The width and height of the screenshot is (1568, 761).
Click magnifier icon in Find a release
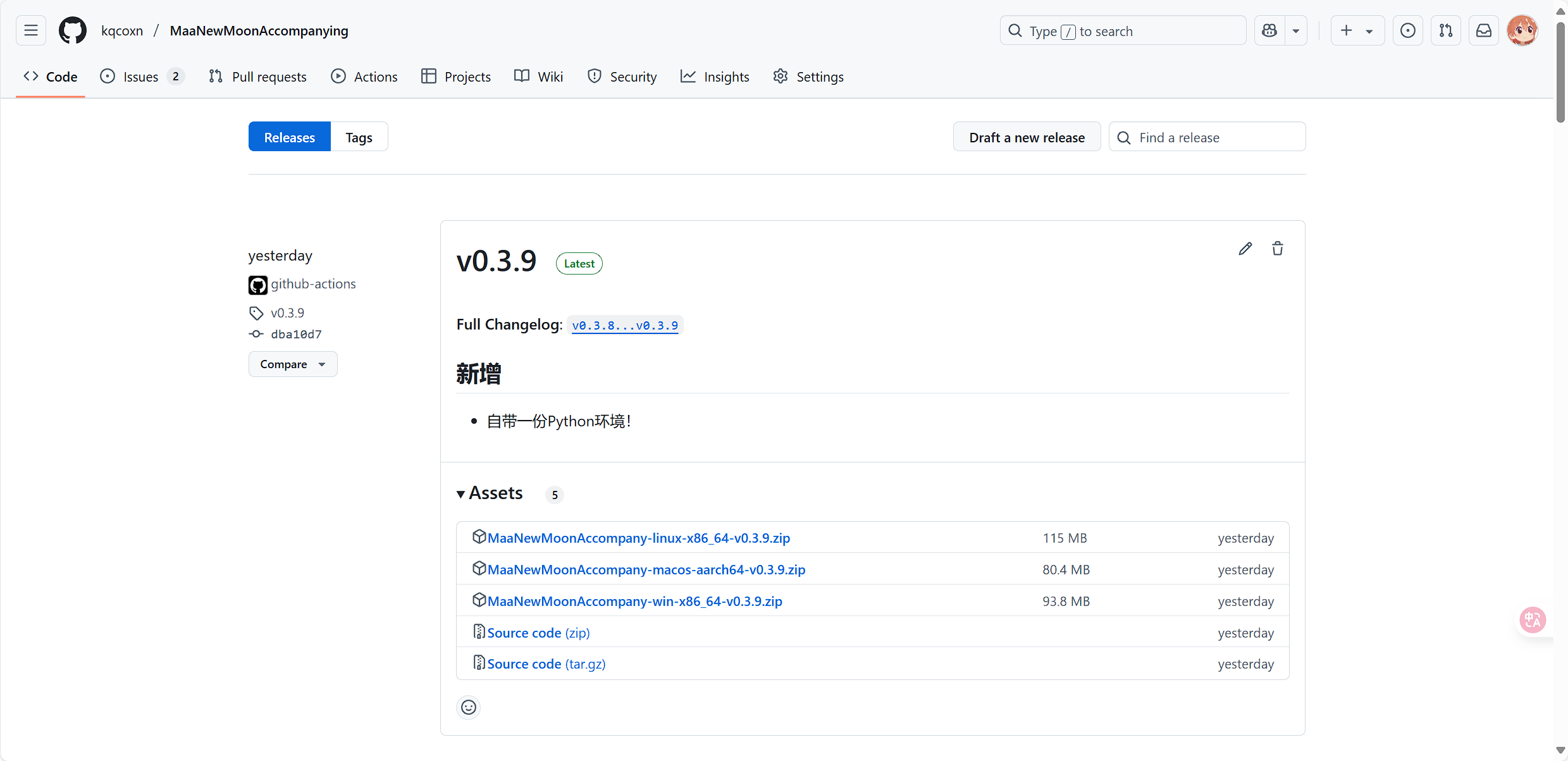[1124, 137]
